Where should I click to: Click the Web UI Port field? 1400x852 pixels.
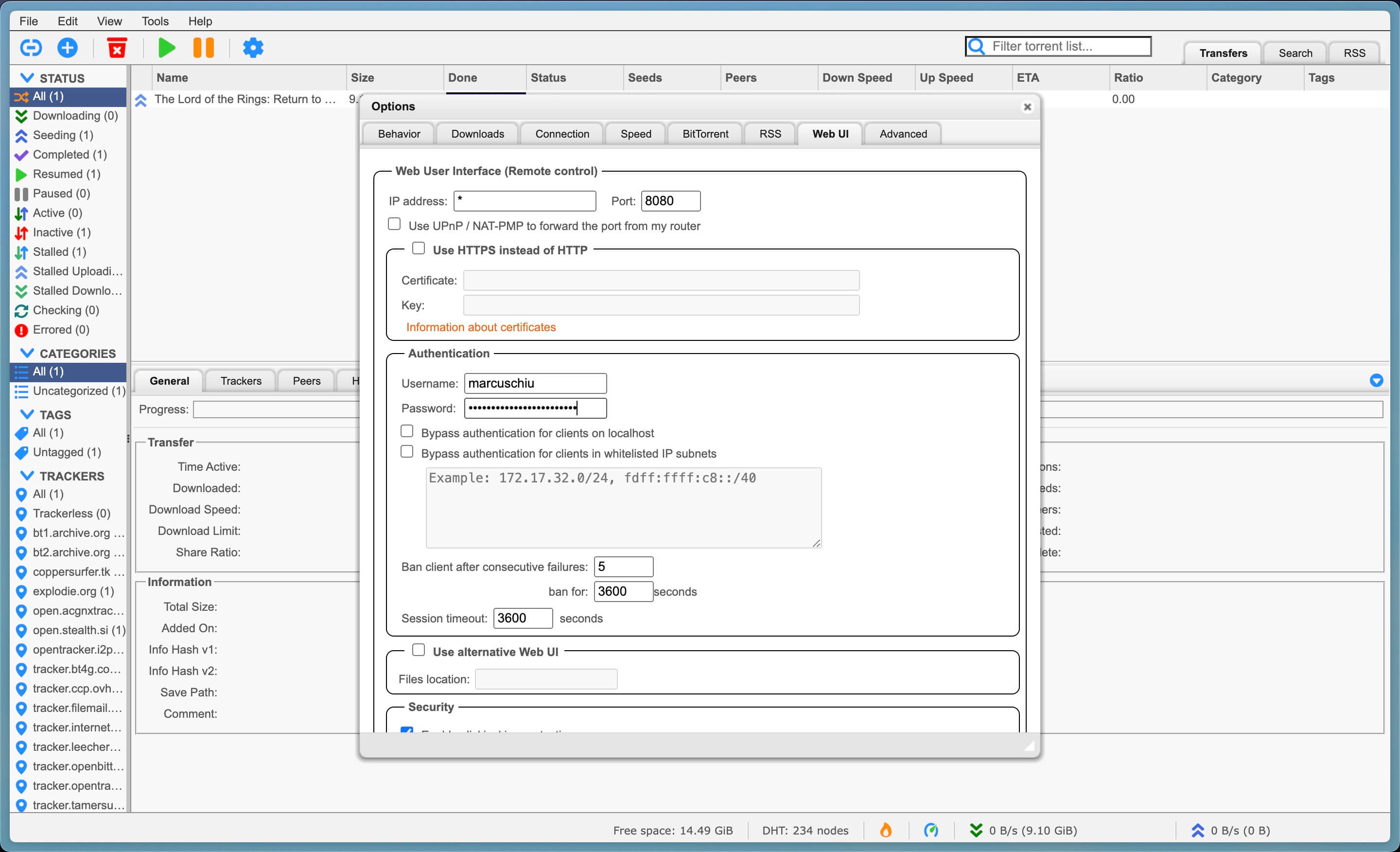pyautogui.click(x=670, y=201)
